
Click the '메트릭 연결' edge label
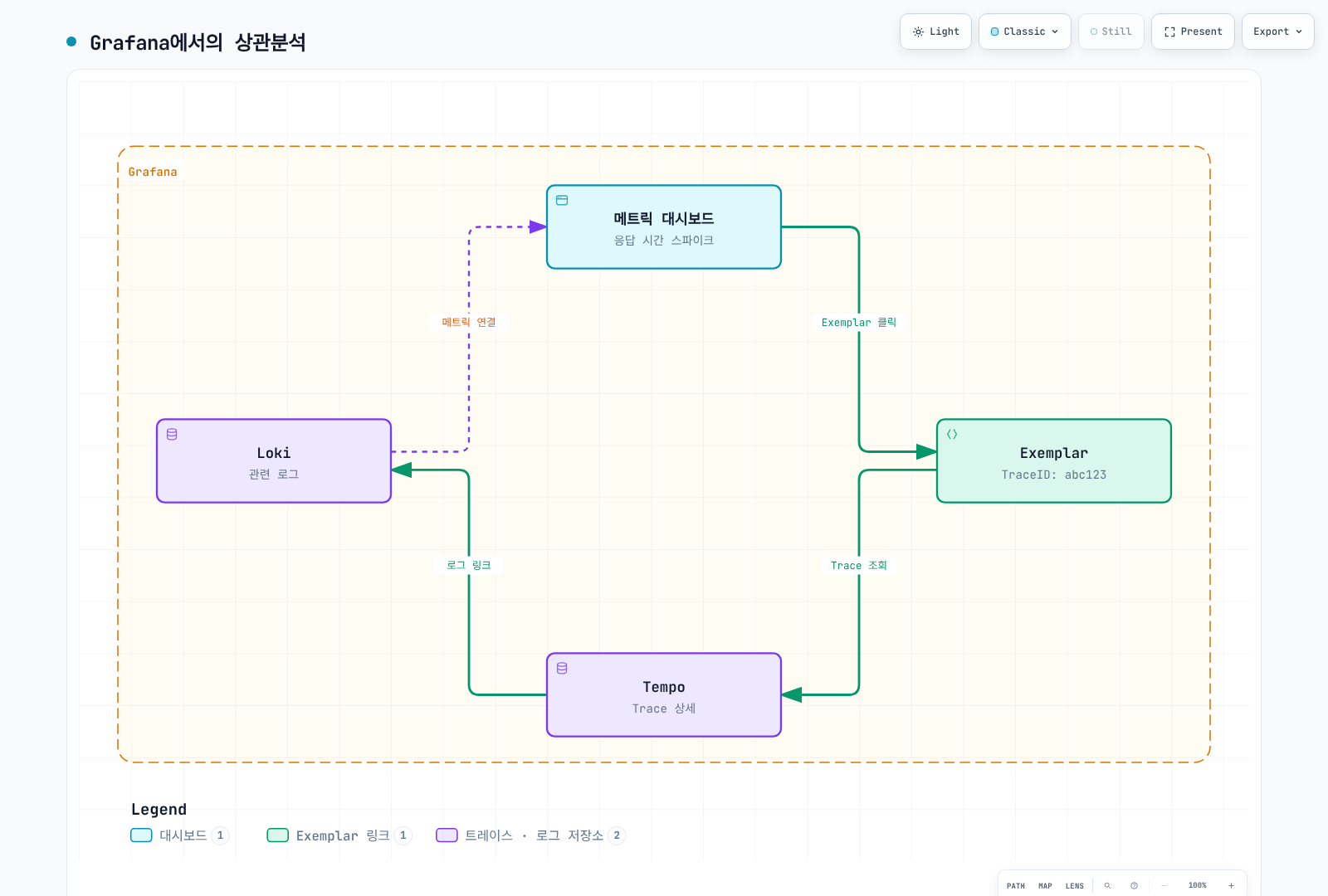tap(469, 322)
